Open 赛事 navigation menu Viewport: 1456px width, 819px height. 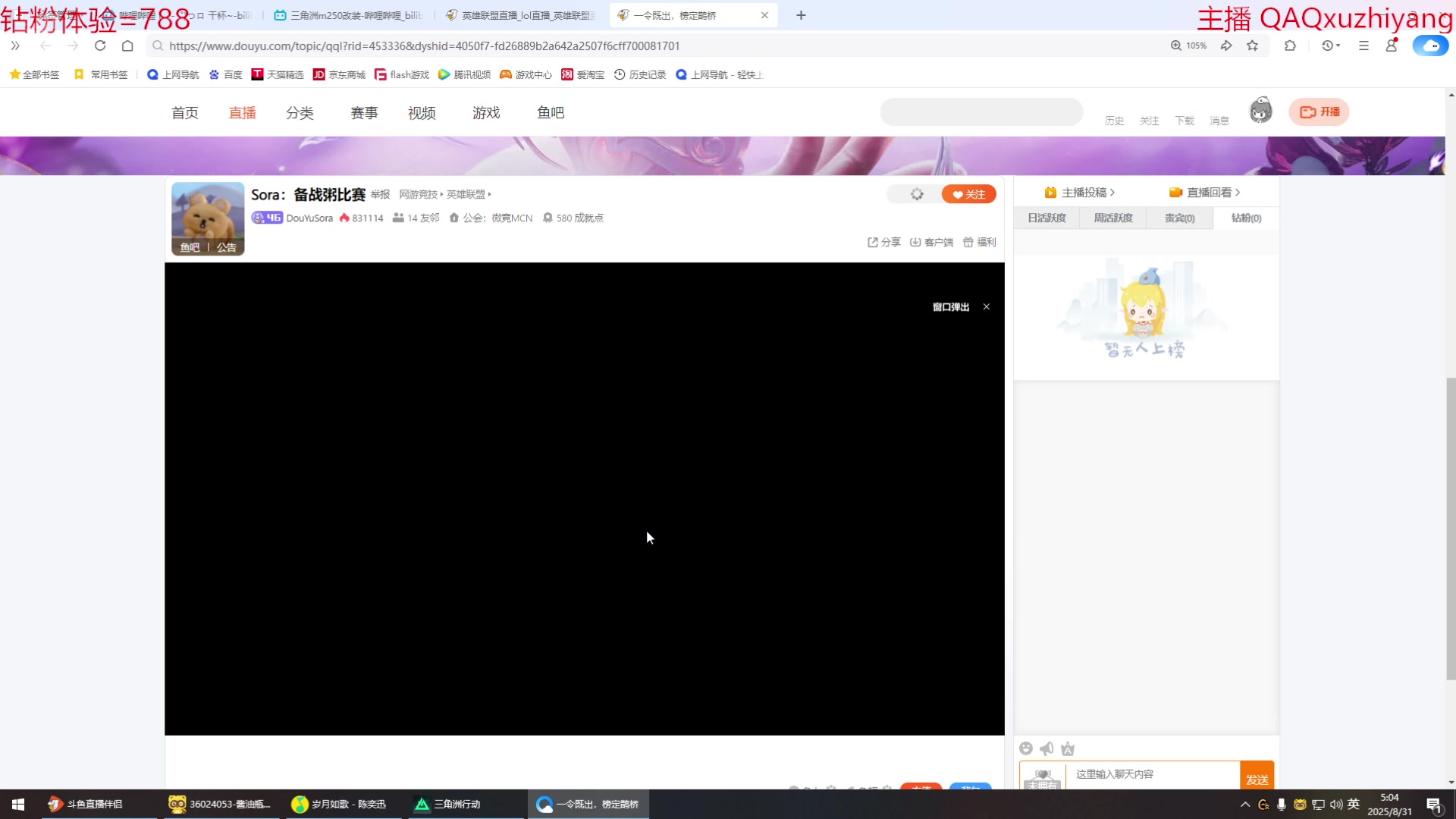[x=364, y=112]
